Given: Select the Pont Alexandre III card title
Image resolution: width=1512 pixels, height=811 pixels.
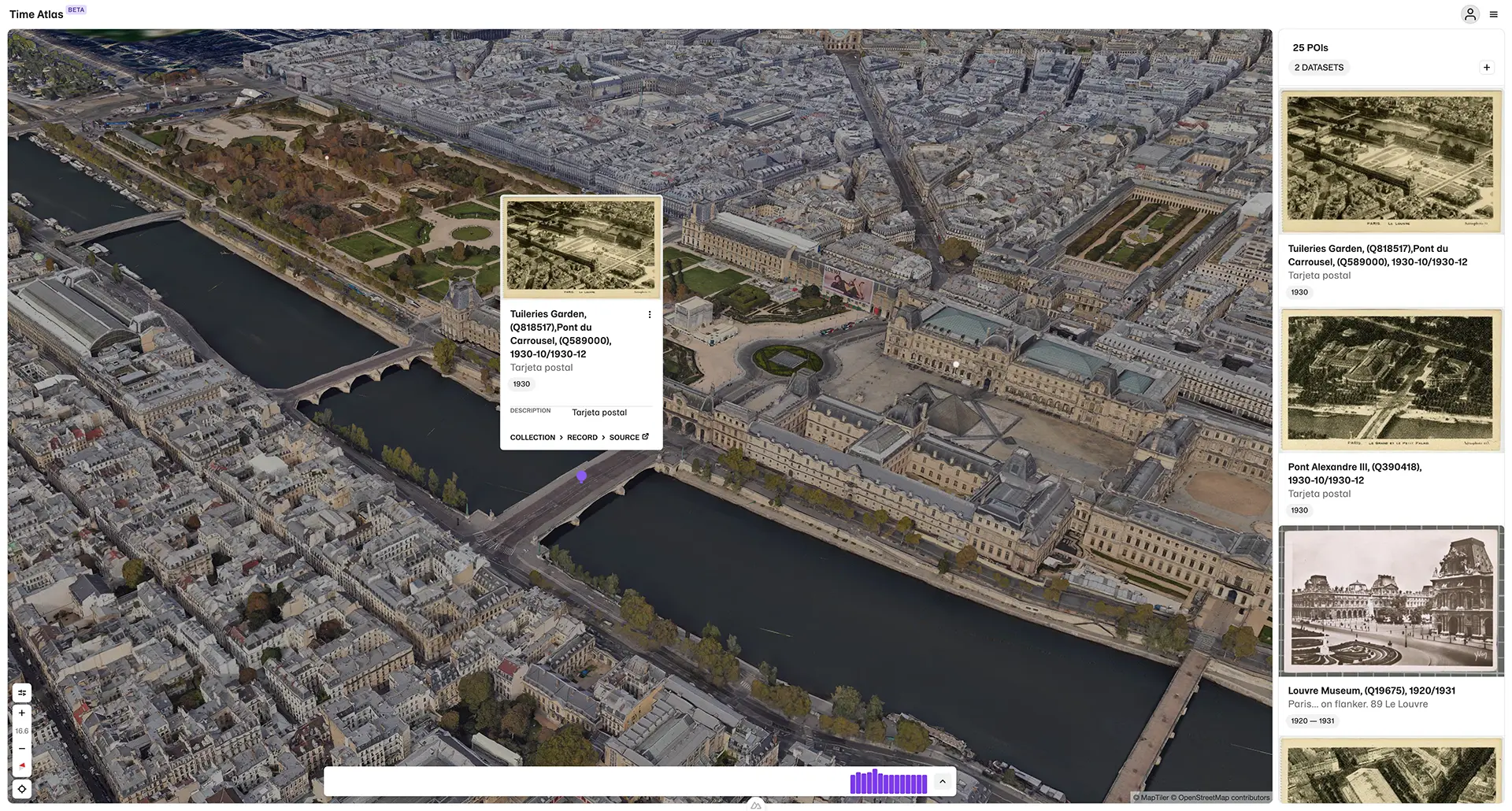Looking at the screenshot, I should [1354, 474].
